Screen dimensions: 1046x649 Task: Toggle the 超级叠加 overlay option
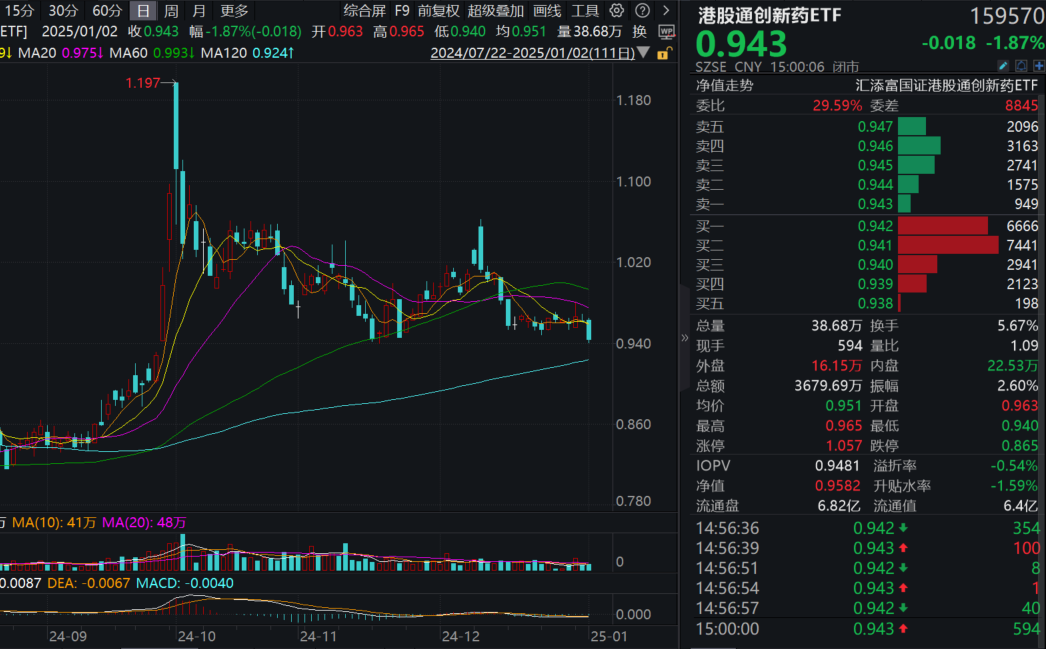(495, 11)
